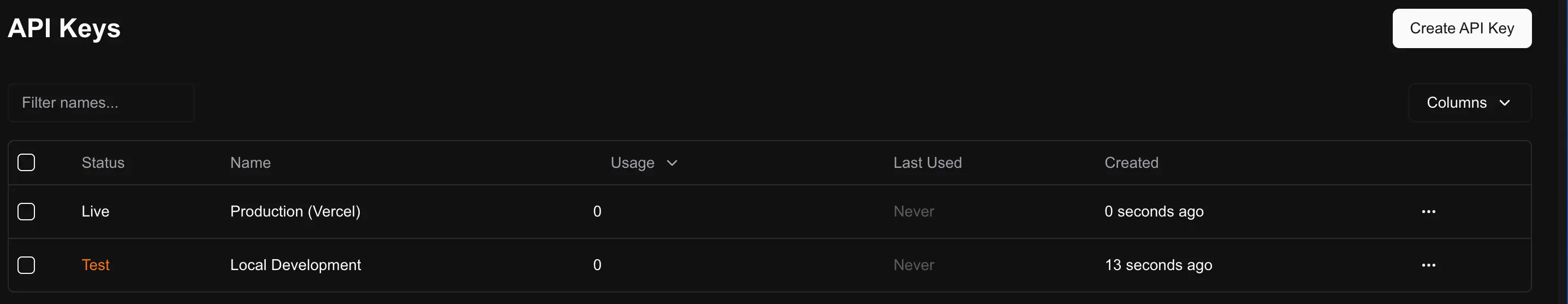Image resolution: width=1568 pixels, height=304 pixels.
Task: Click the Last Used column header
Action: [x=927, y=162]
